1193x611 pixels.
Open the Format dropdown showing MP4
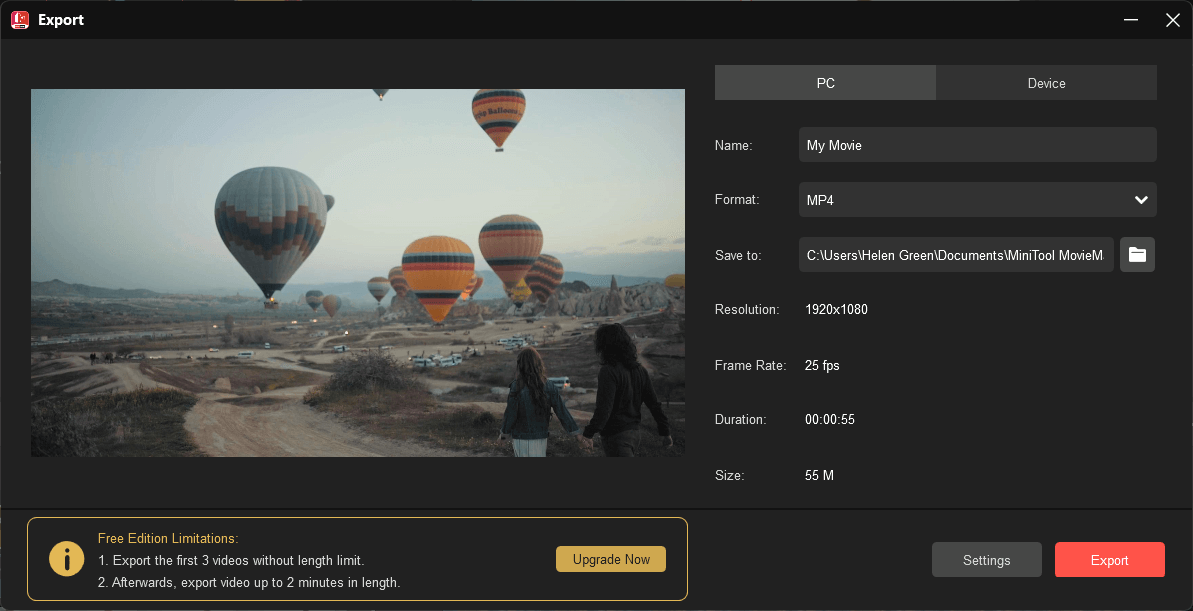(x=978, y=200)
